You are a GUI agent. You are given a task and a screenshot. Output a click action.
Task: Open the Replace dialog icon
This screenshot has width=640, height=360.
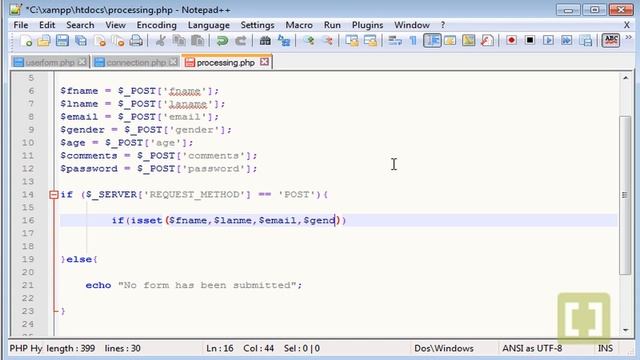(x=284, y=41)
